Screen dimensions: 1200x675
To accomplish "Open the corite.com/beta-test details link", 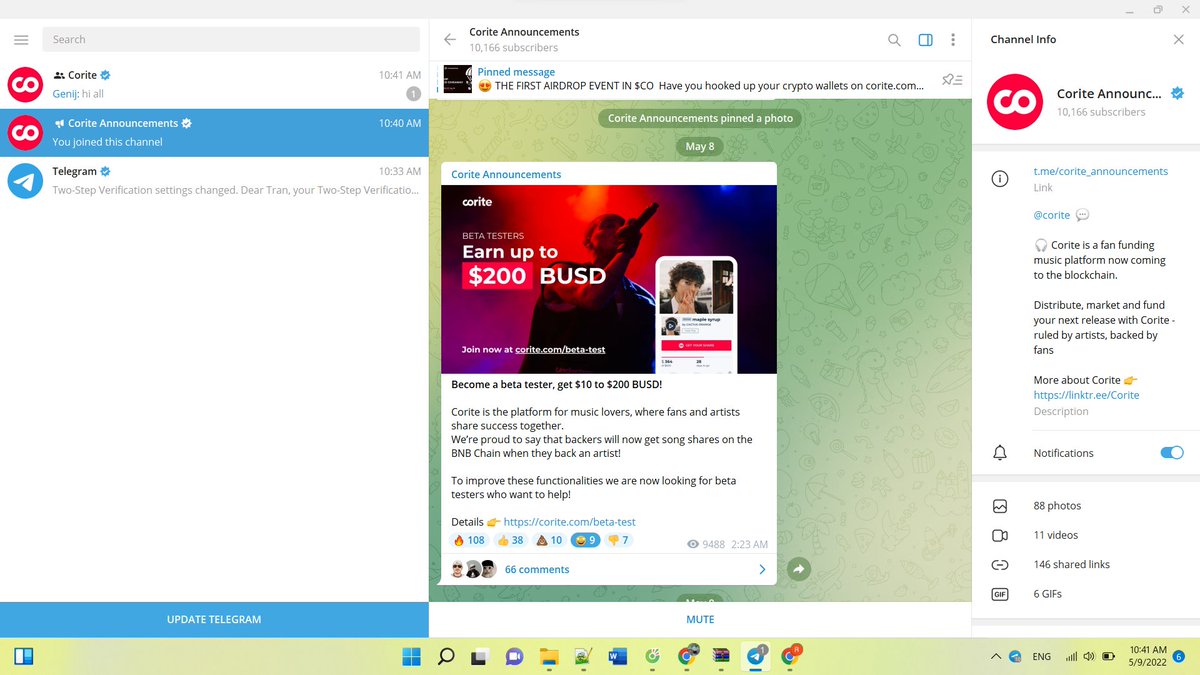I will [569, 522].
